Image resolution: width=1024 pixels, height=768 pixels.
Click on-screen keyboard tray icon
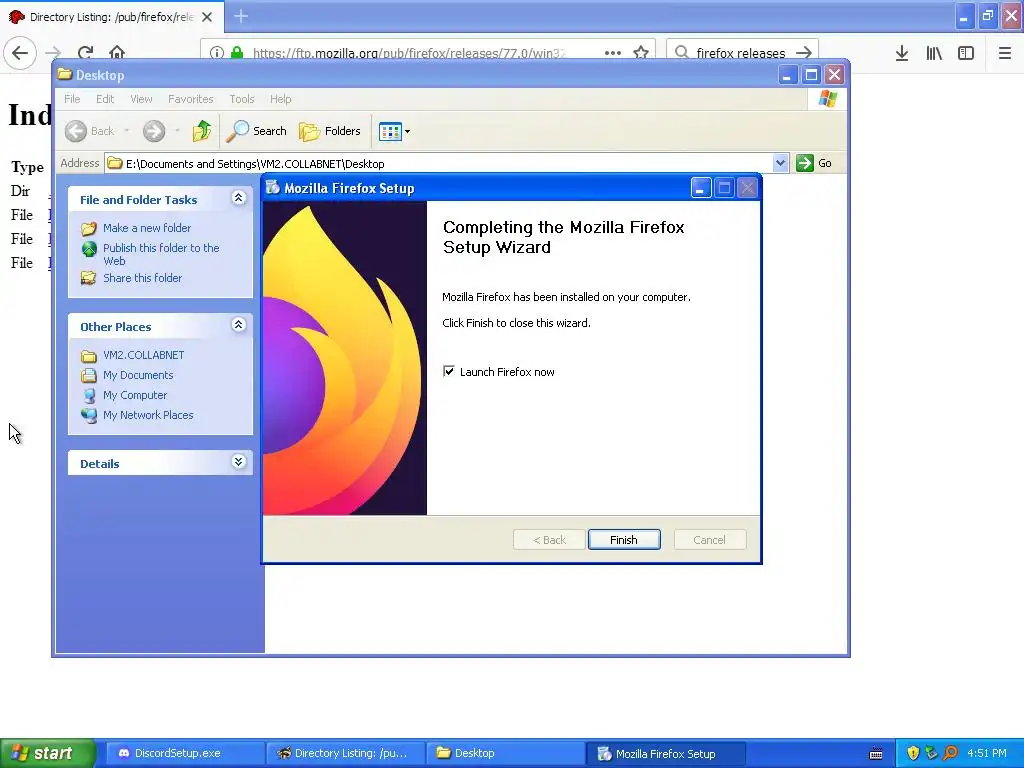tap(876, 754)
